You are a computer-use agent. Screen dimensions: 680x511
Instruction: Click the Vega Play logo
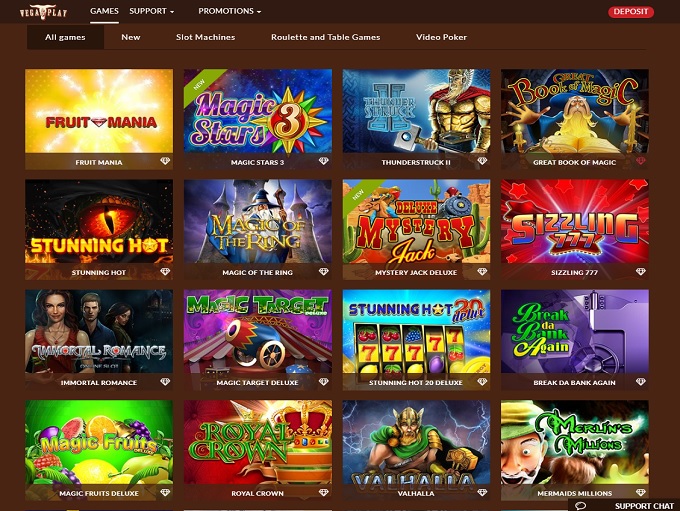pos(43,12)
